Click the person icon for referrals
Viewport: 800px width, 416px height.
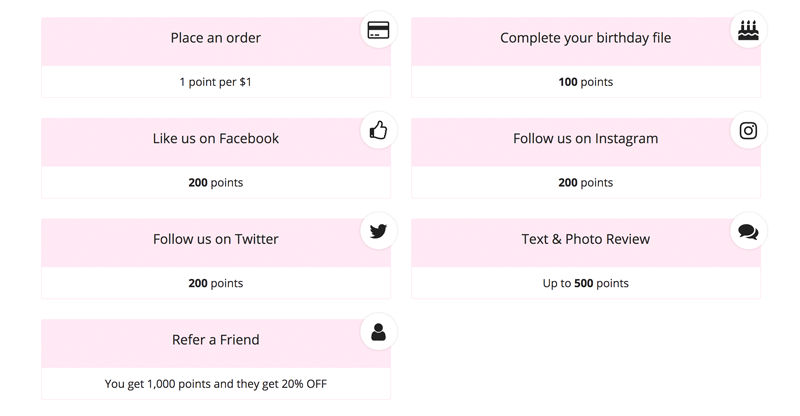tap(378, 332)
